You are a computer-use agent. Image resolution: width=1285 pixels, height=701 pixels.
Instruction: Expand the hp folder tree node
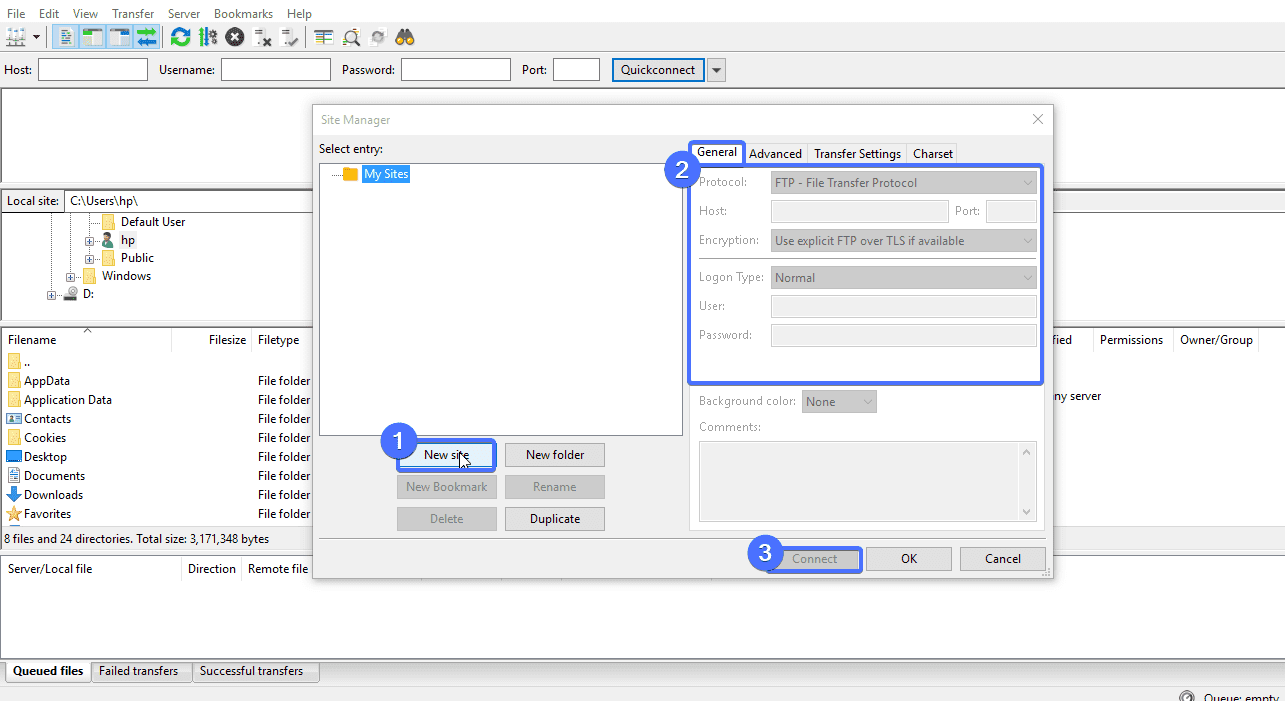click(90, 241)
